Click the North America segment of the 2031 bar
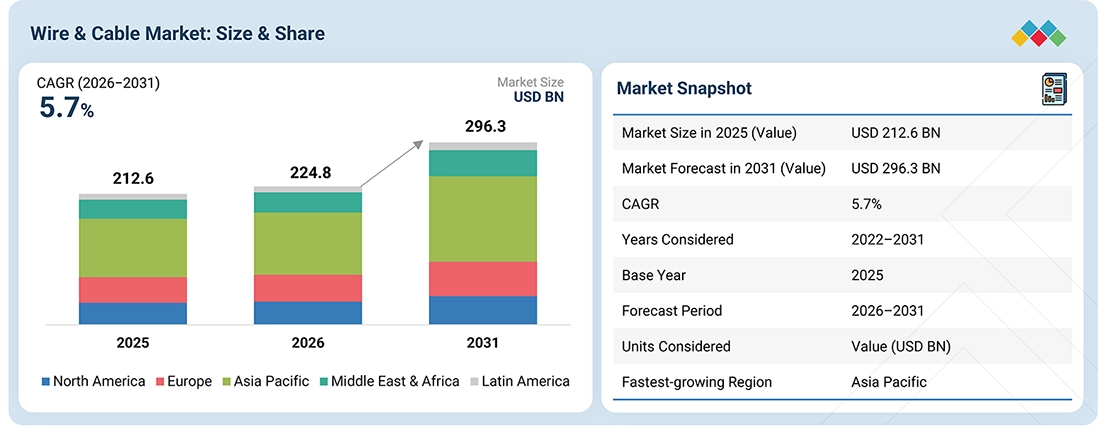The height and width of the screenshot is (429, 1100). pyautogui.click(x=483, y=310)
